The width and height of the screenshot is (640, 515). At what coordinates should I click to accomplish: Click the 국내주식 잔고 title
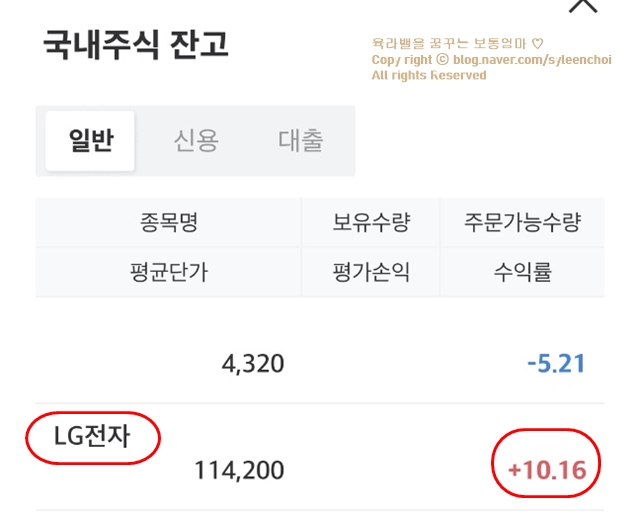pyautogui.click(x=136, y=46)
